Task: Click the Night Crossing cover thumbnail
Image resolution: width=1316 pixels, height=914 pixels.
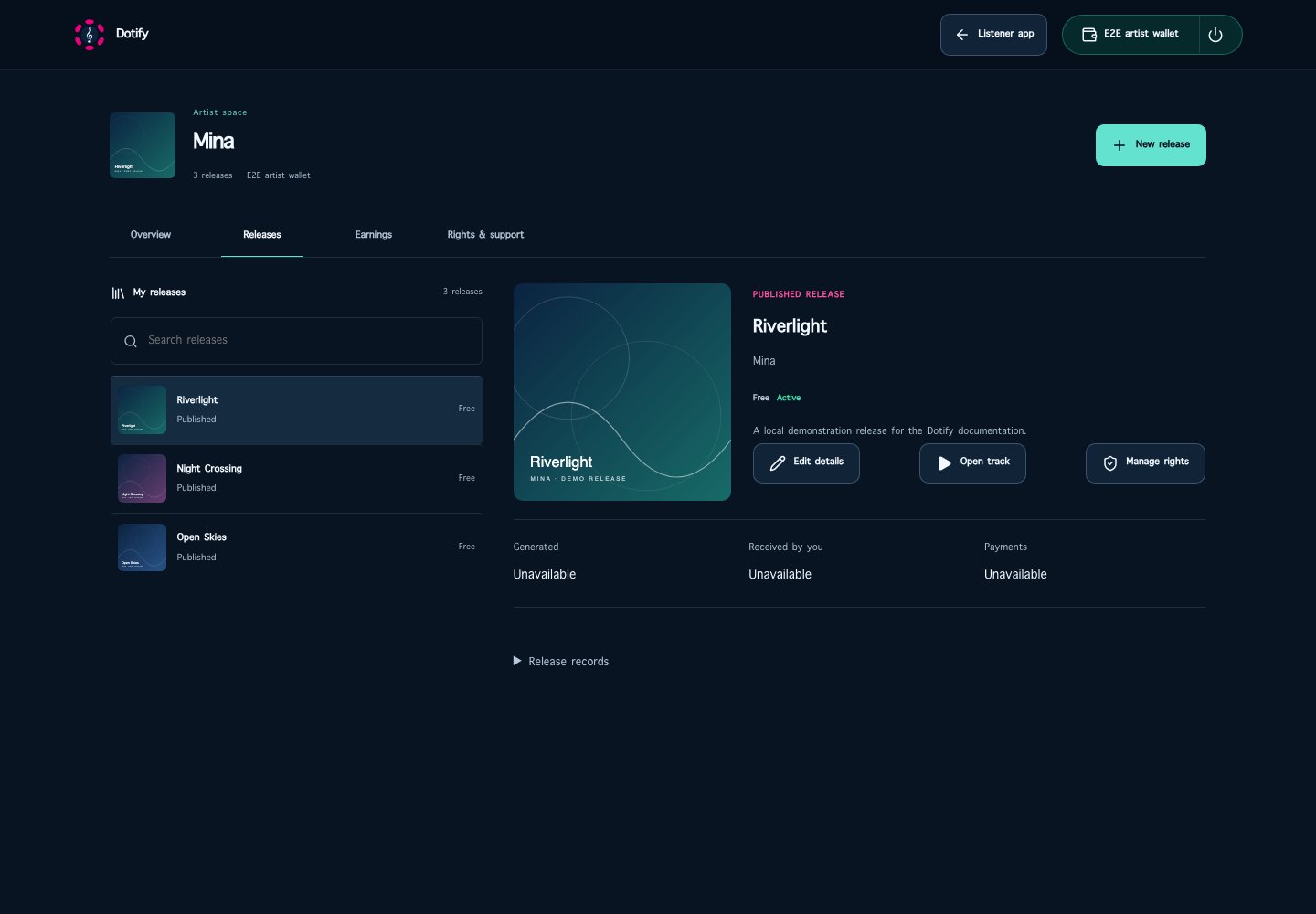Action: [x=142, y=479]
